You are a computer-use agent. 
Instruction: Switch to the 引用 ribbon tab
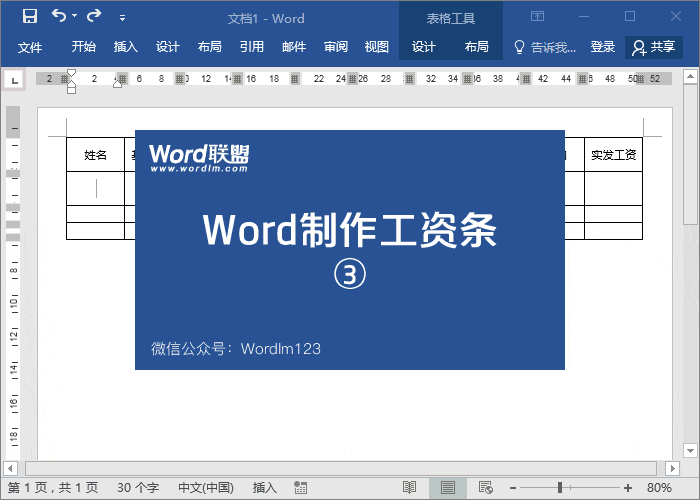pyautogui.click(x=251, y=47)
